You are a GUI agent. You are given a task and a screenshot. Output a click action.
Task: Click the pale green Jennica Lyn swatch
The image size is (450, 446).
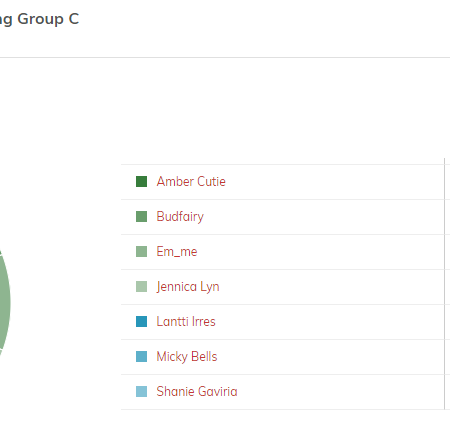tap(141, 287)
